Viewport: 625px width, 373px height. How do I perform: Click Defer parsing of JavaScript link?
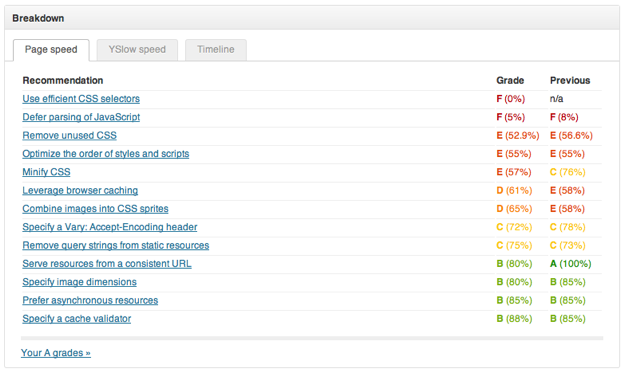[x=81, y=117]
